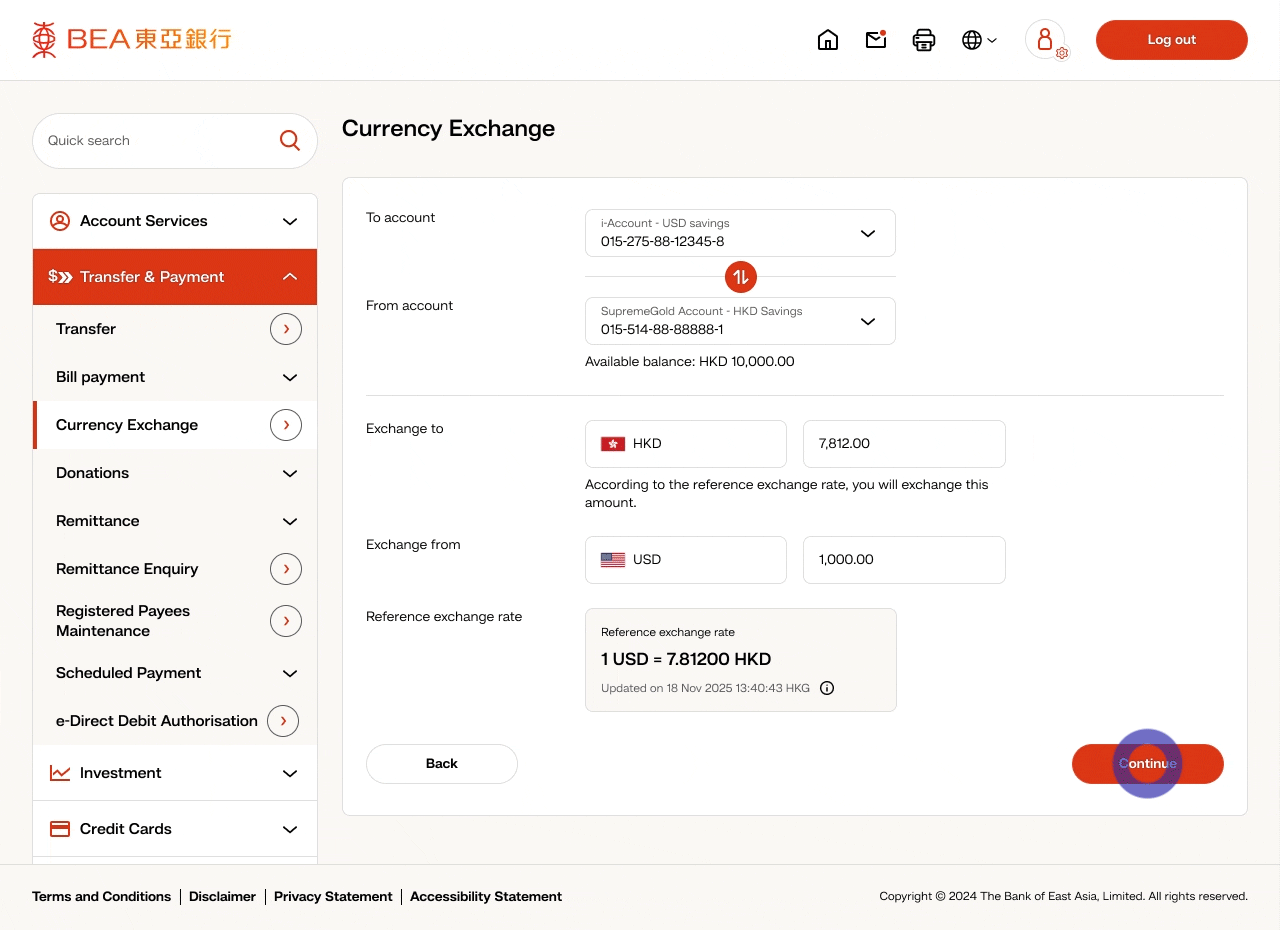The width and height of the screenshot is (1280, 930).
Task: Swap accounts using the red arrows icon
Action: coord(741,277)
